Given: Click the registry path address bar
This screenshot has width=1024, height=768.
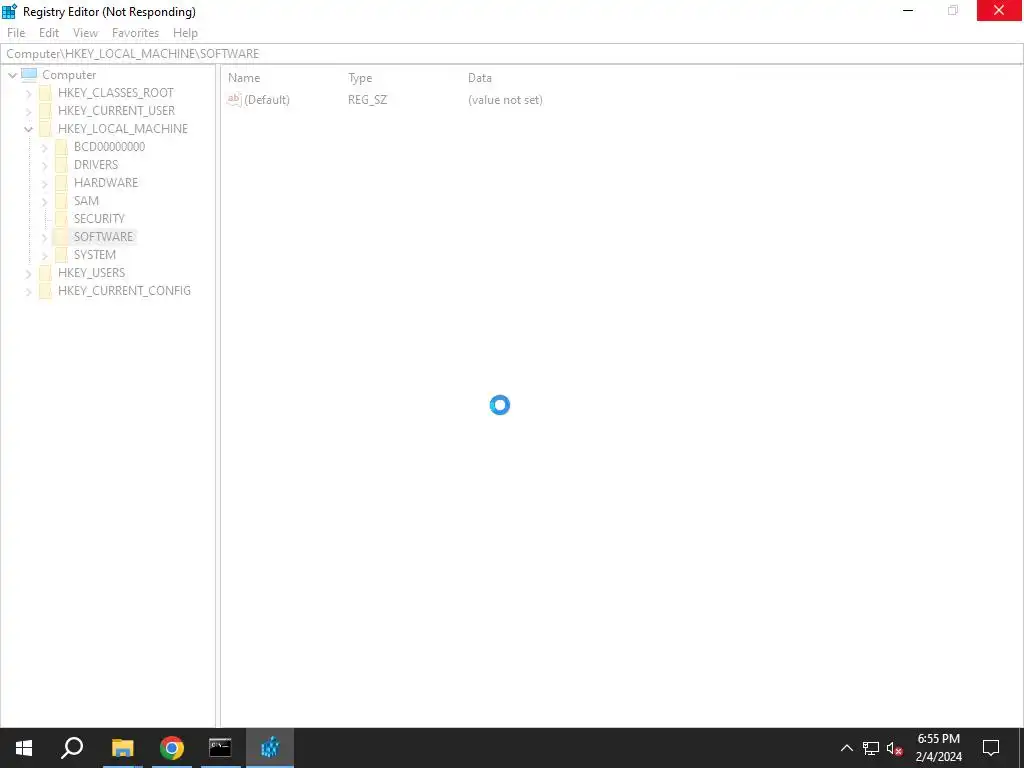Looking at the screenshot, I should (511, 54).
